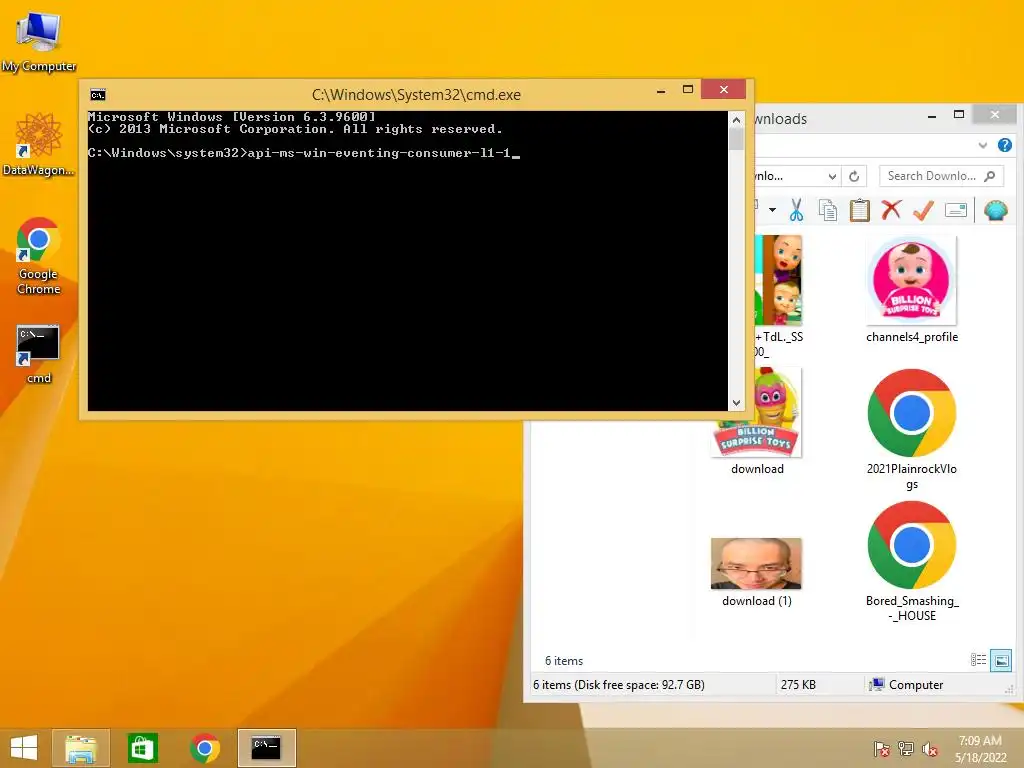Click the cmd taskbar button
Viewport: 1024px width, 768px height.
click(x=266, y=748)
